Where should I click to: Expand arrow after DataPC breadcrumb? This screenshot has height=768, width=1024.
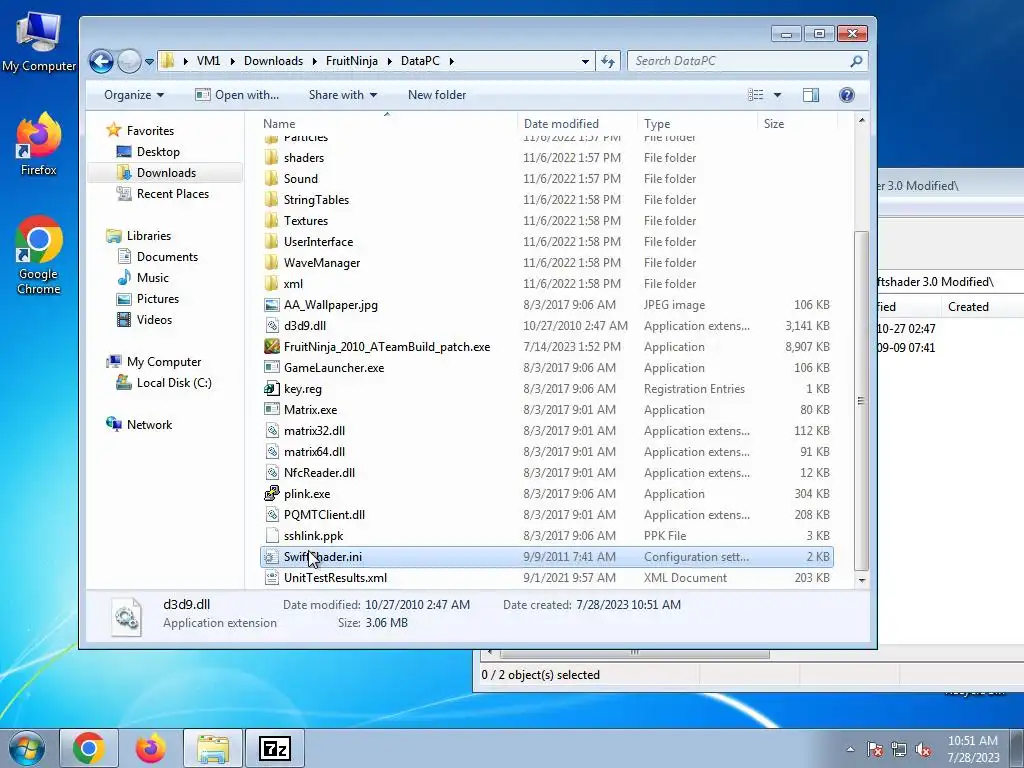tap(451, 61)
